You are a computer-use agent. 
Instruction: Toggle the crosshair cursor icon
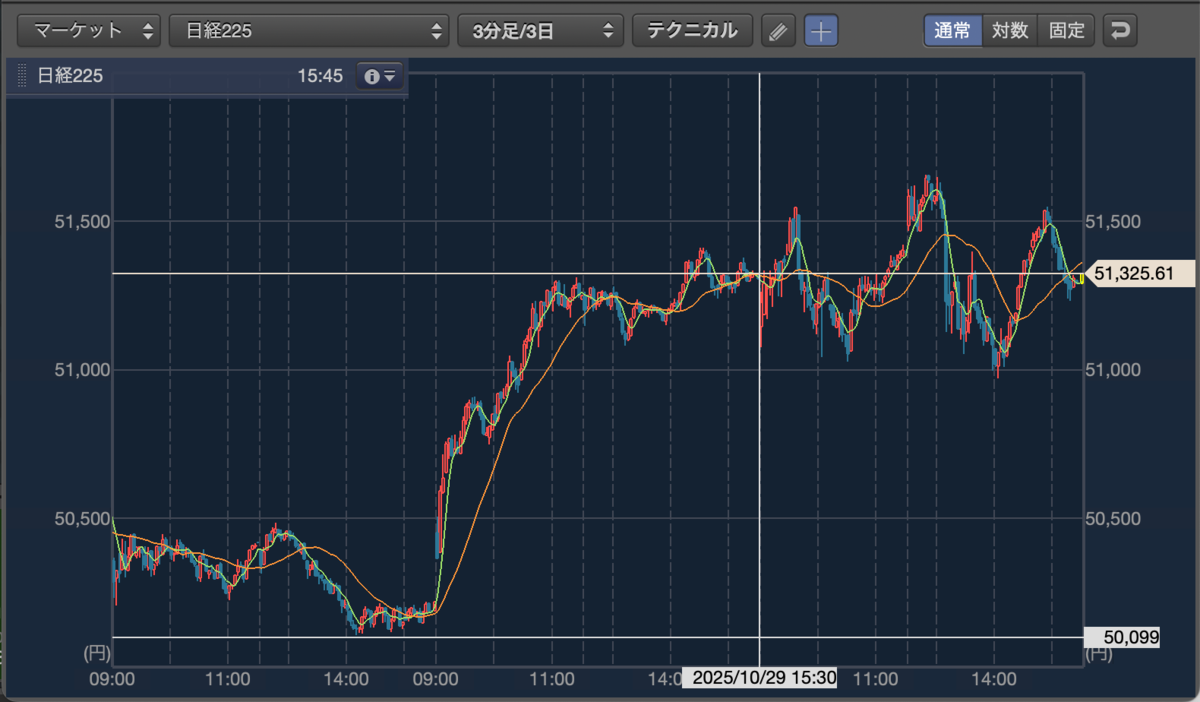pyautogui.click(x=821, y=31)
